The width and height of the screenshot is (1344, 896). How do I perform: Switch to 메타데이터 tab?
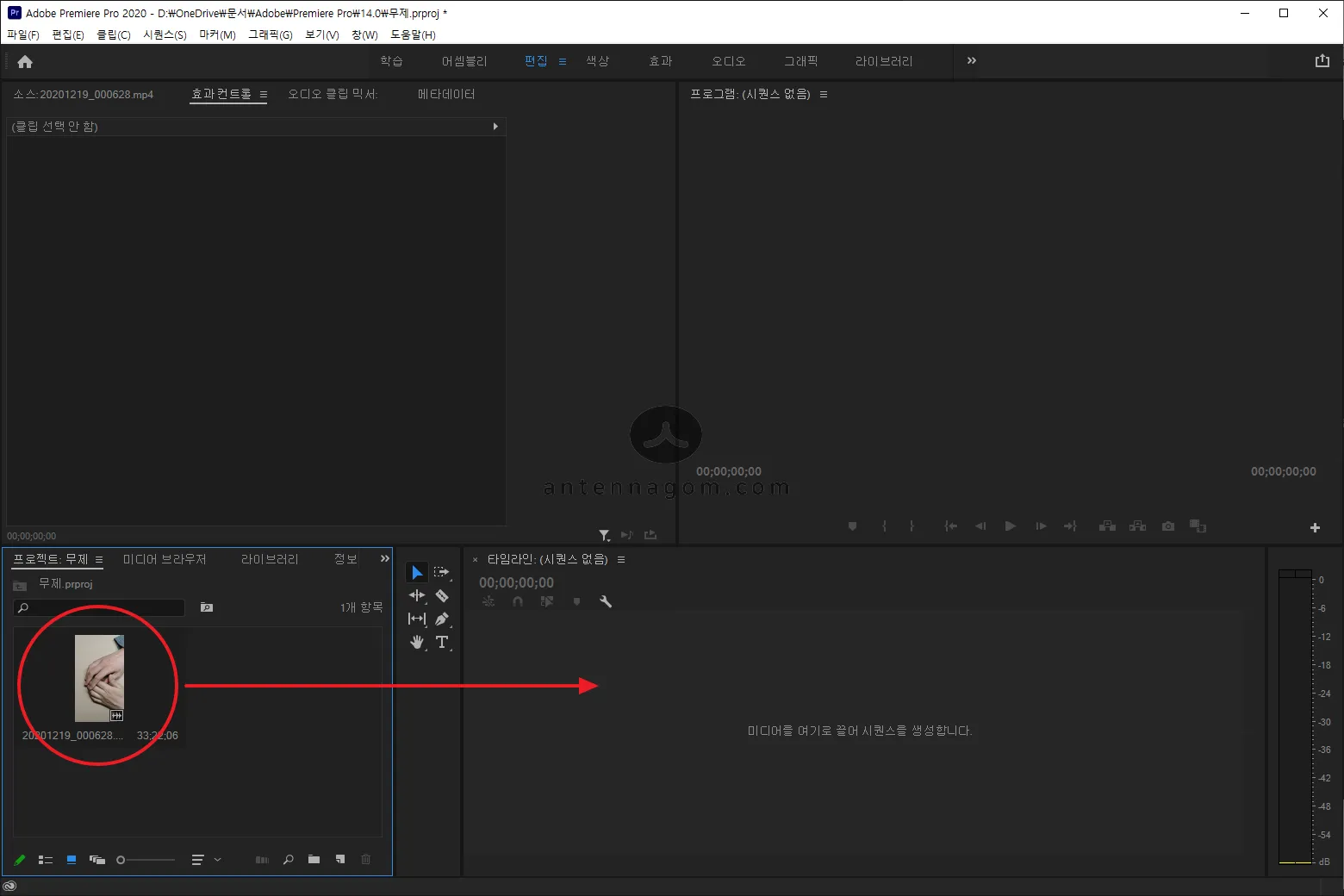(x=446, y=94)
